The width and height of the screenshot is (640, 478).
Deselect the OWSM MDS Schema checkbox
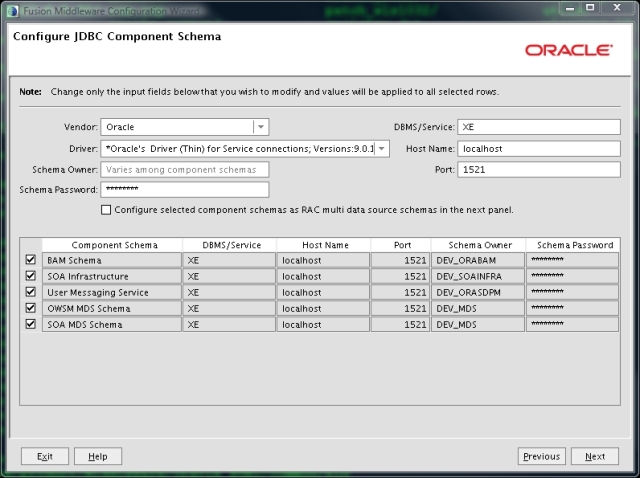pyautogui.click(x=31, y=308)
